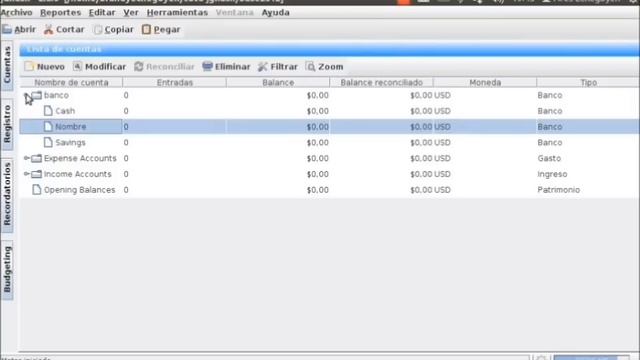Click the Zoom magnifier icon

point(311,66)
